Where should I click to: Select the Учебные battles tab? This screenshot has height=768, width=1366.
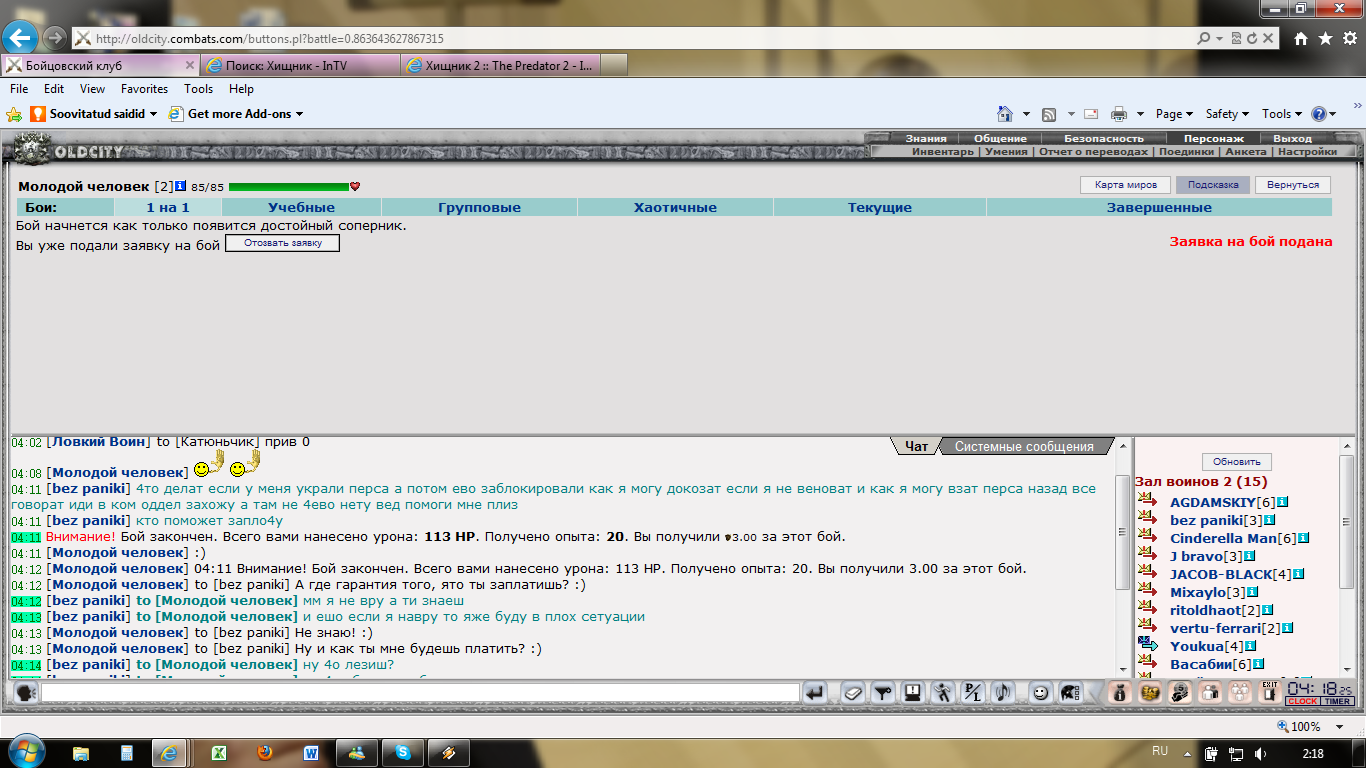pyautogui.click(x=301, y=208)
